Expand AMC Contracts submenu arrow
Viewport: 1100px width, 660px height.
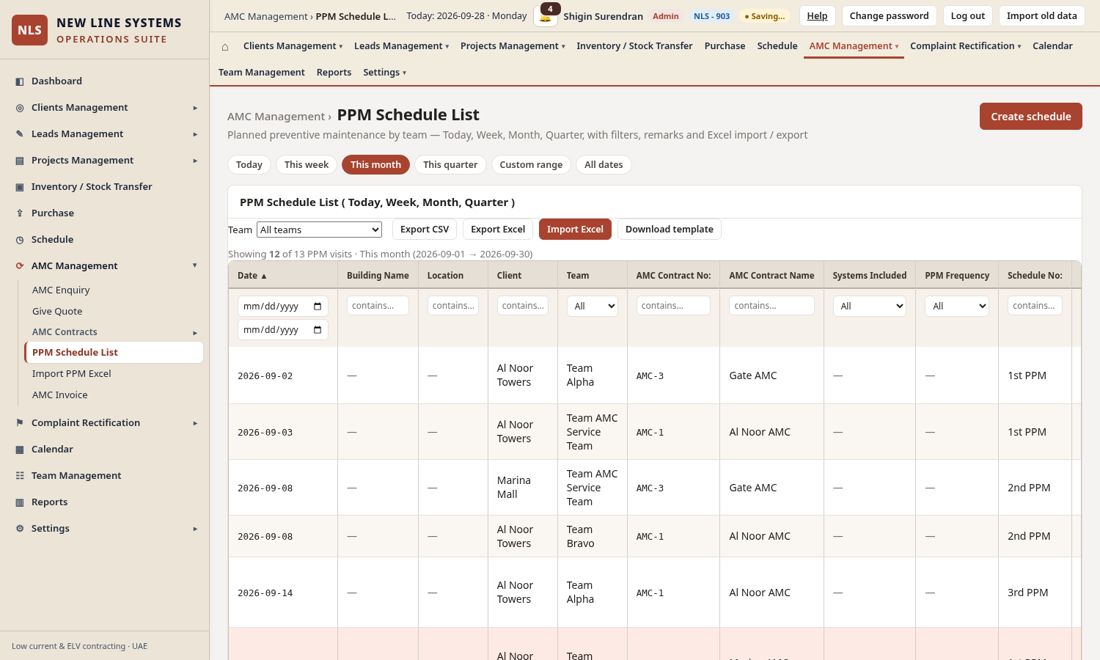[195, 333]
